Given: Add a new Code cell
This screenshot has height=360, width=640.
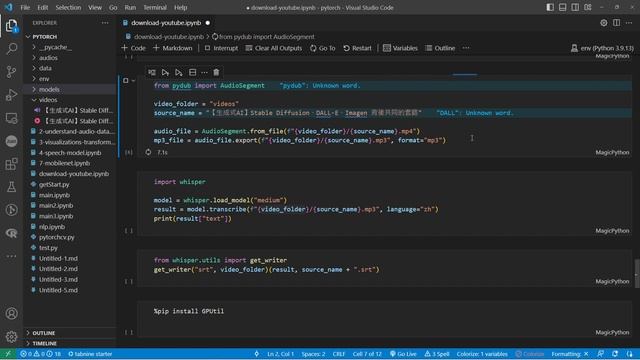Looking at the screenshot, I should pyautogui.click(x=133, y=48).
